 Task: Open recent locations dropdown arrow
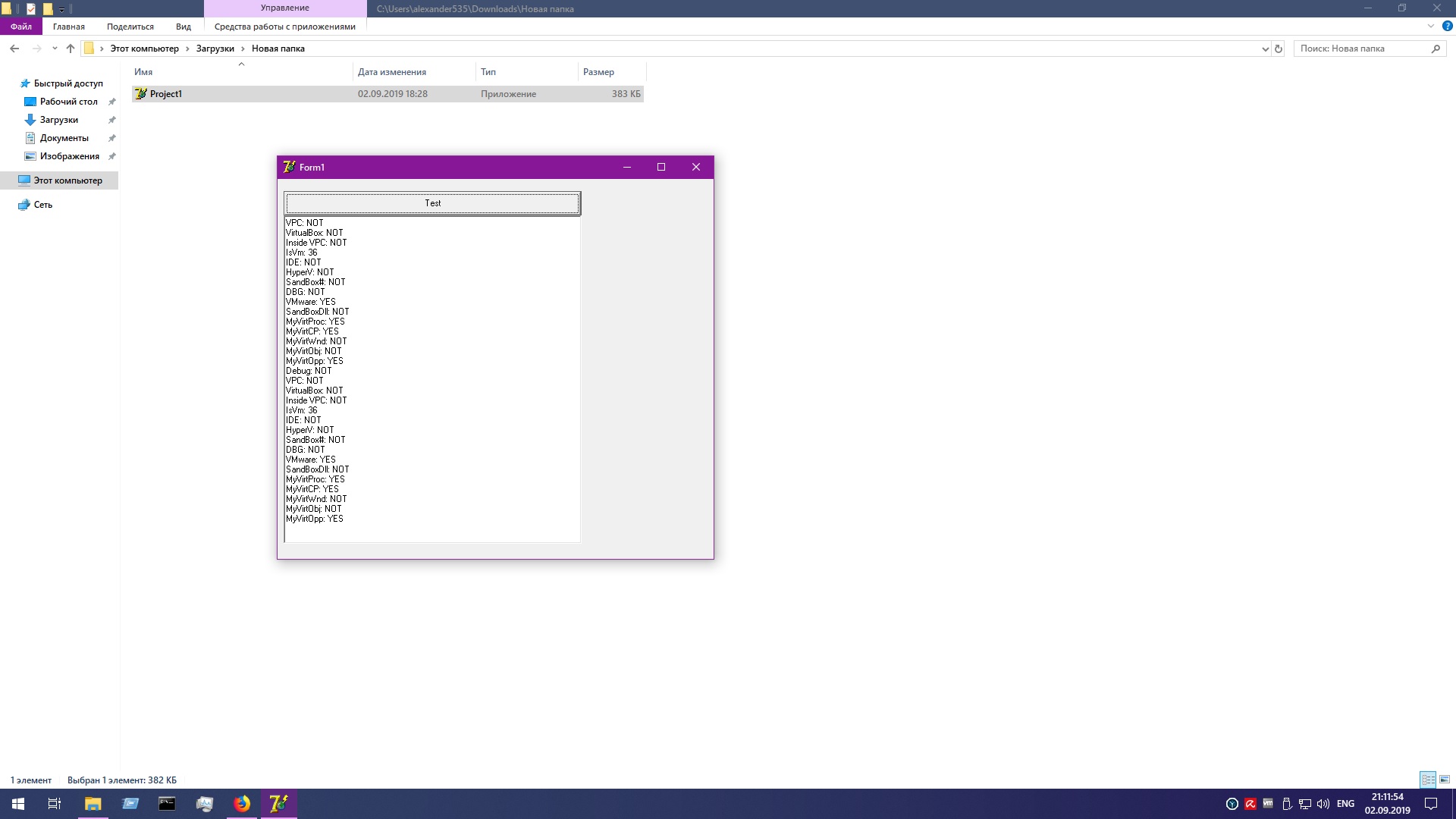click(x=55, y=49)
